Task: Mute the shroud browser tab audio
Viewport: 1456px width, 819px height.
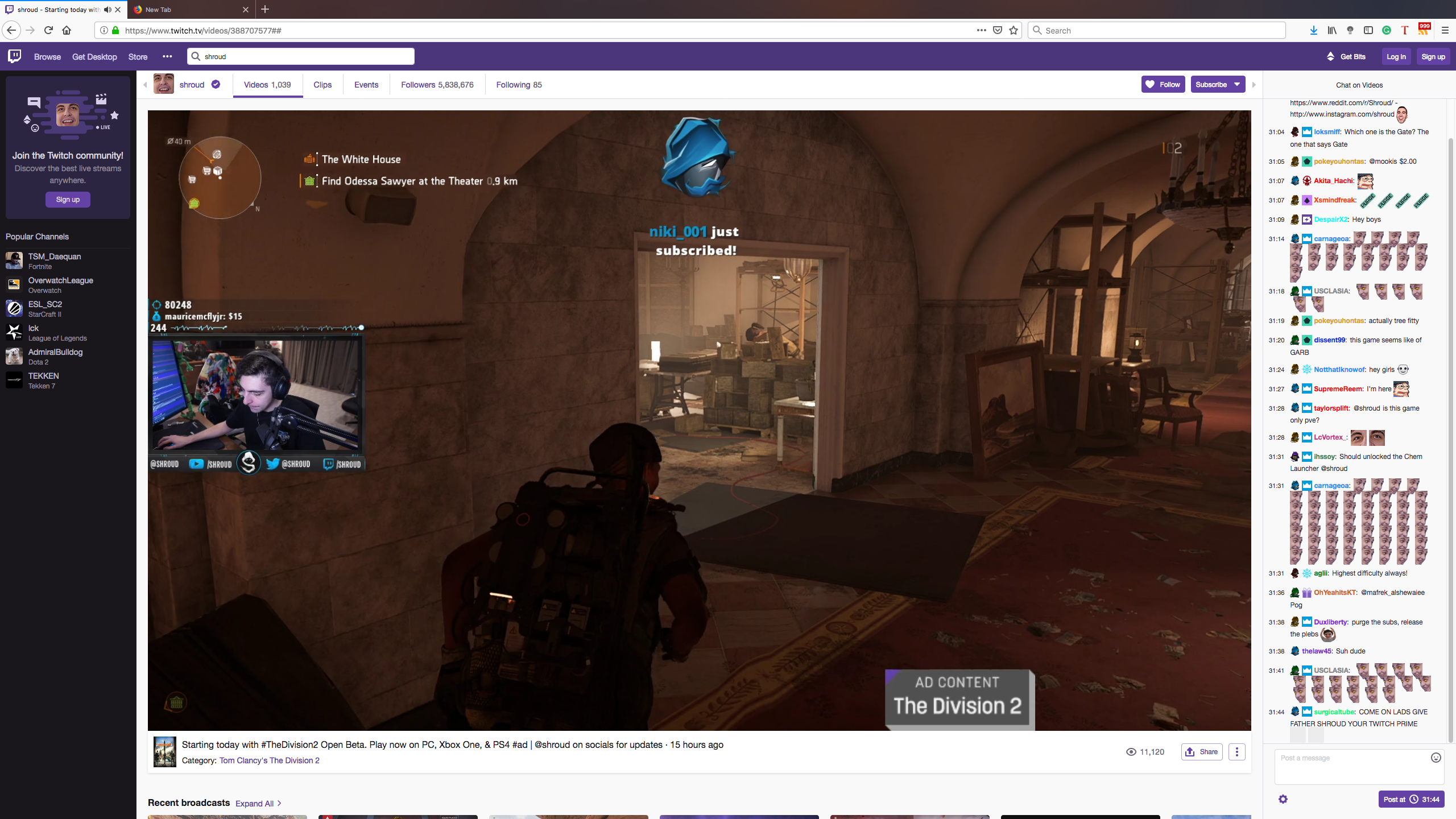Action: (107, 10)
